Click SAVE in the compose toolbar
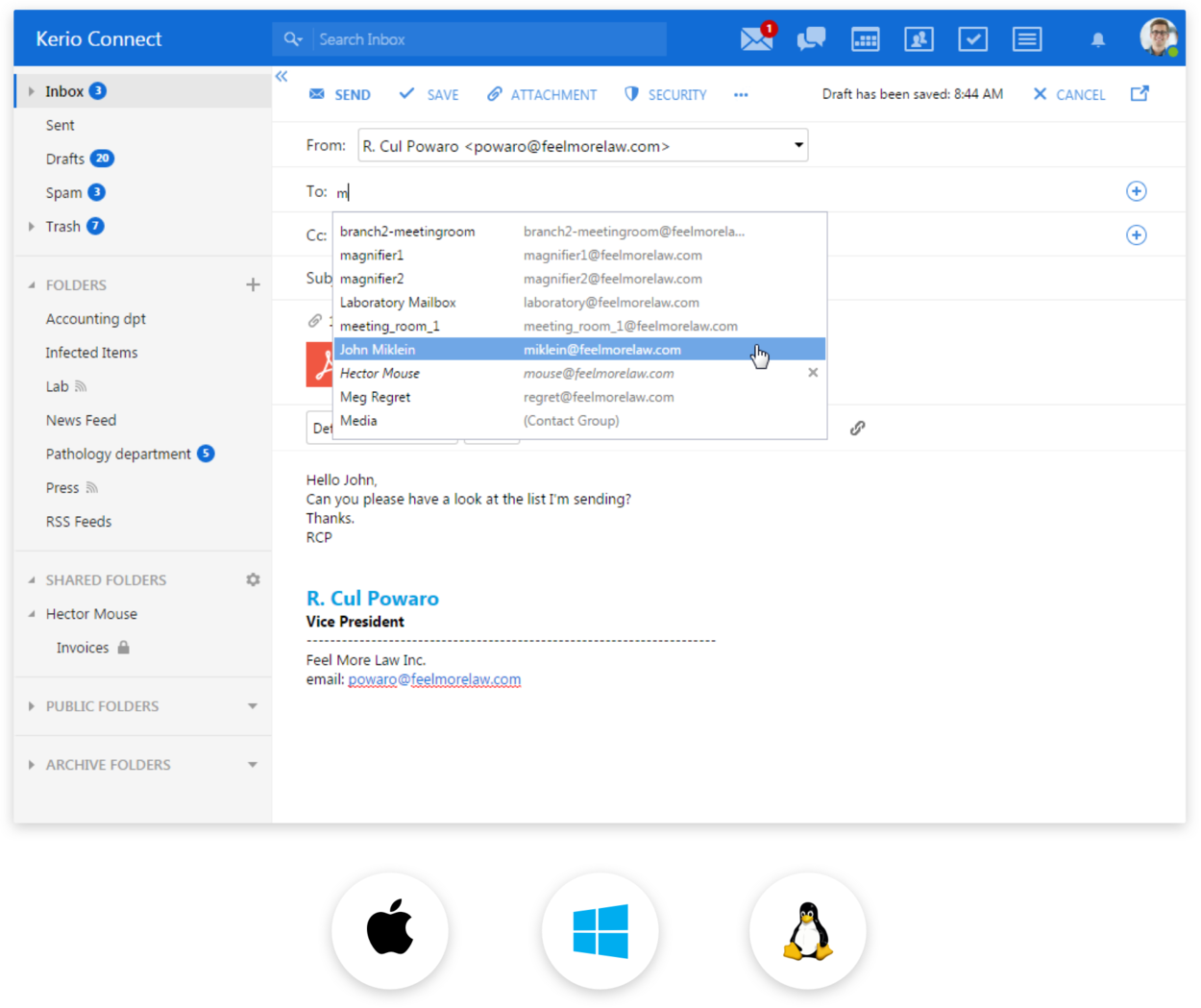Image resolution: width=1201 pixels, height=1008 pixels. (429, 94)
